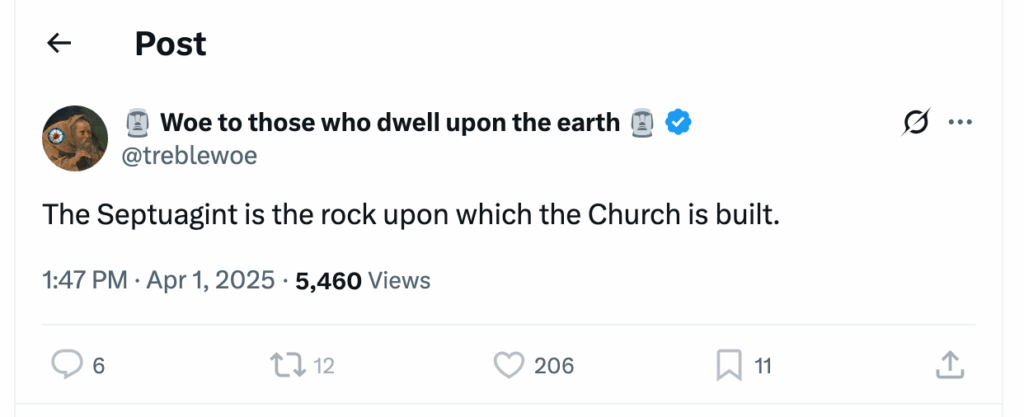This screenshot has height=417, width=1024.
Task: Open the reply speech bubble icon
Action: [x=66, y=365]
